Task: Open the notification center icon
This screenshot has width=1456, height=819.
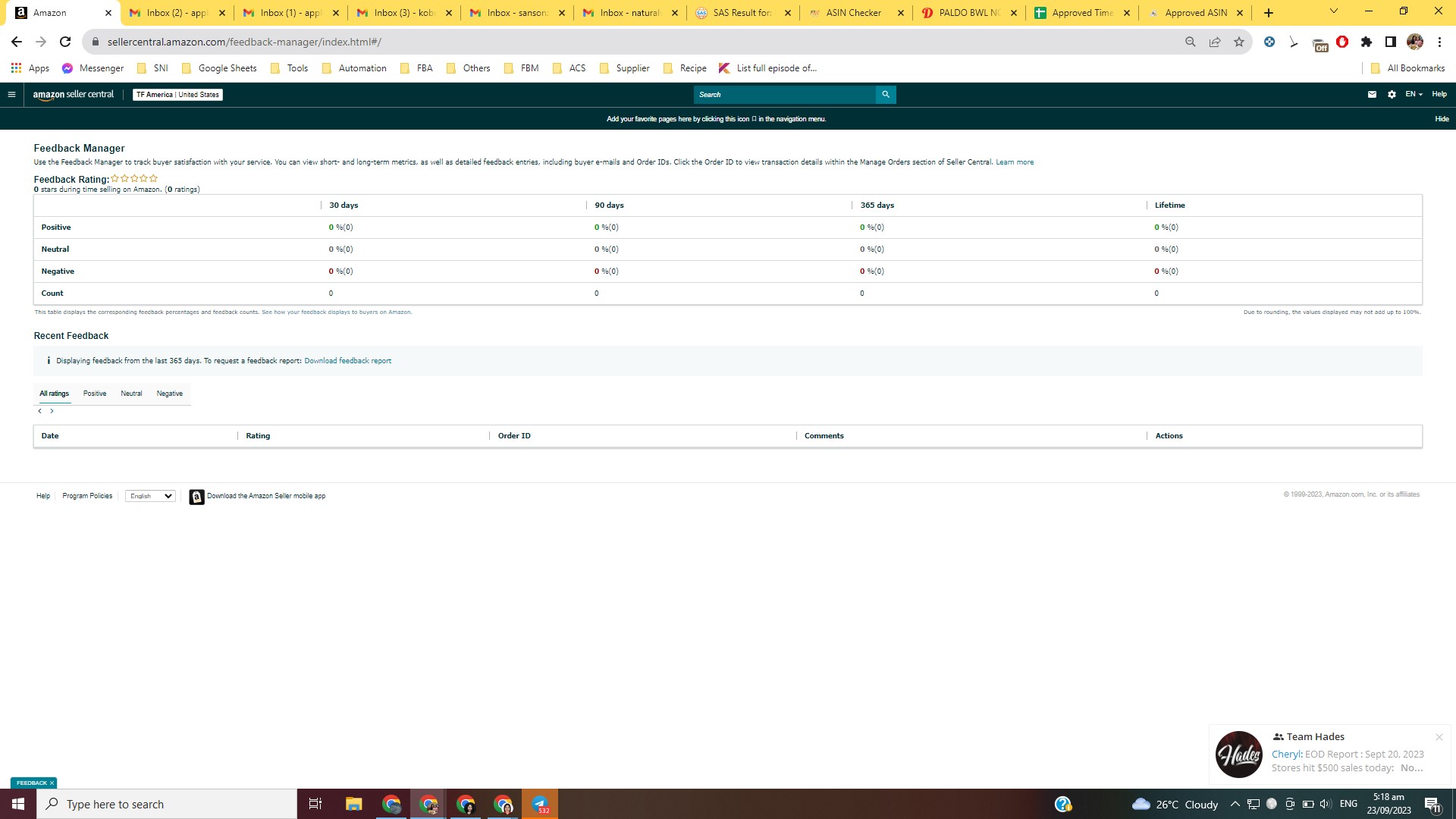Action: coord(1432,805)
